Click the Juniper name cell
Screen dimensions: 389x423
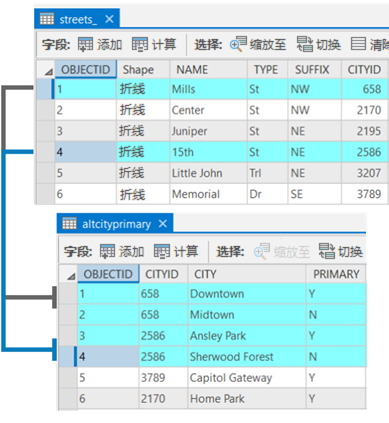coord(208,131)
